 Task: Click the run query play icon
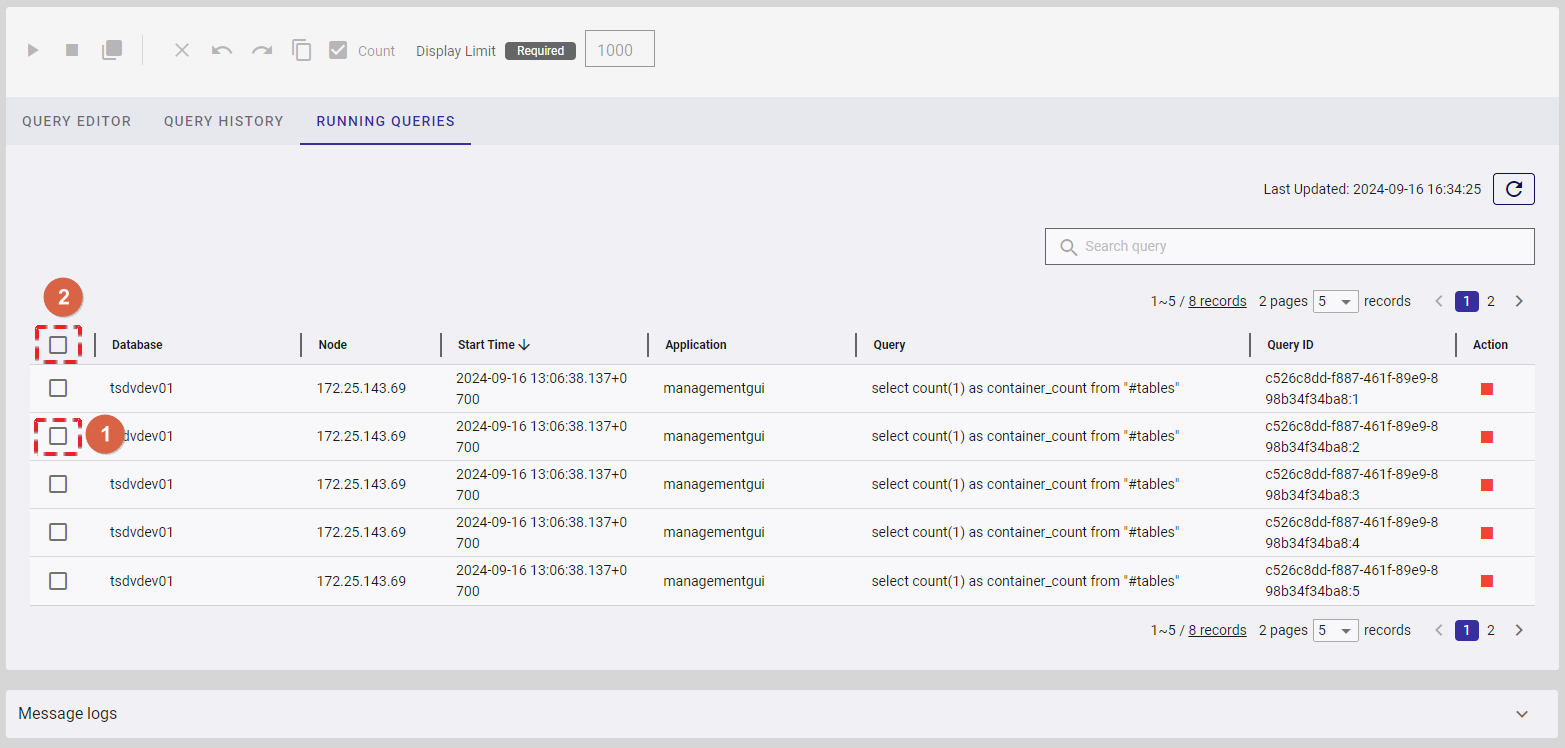(x=33, y=50)
